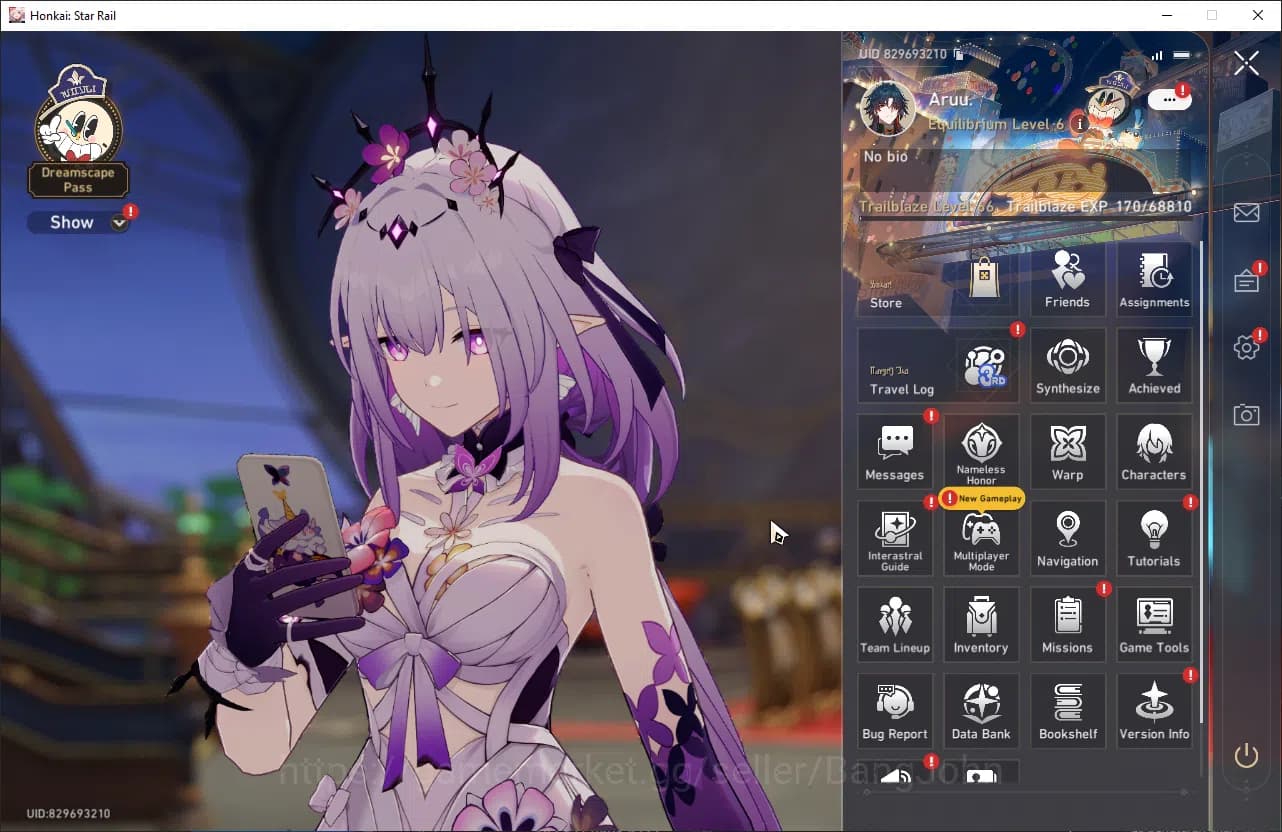Open the Inventory menu
The height and width of the screenshot is (832, 1282).
click(981, 625)
